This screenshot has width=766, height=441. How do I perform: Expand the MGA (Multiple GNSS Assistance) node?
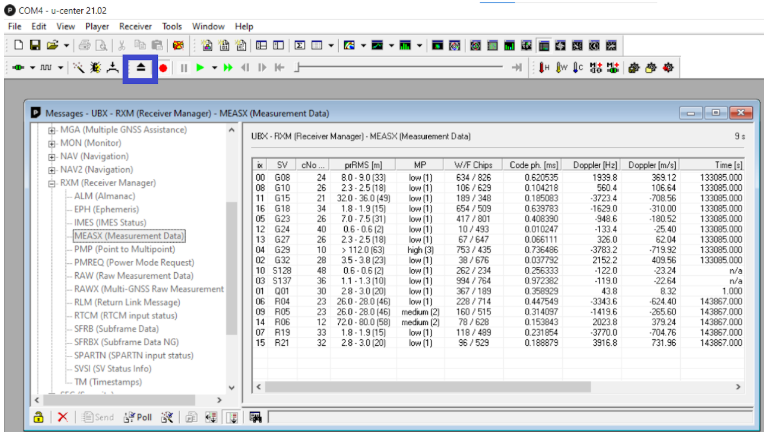[51, 130]
